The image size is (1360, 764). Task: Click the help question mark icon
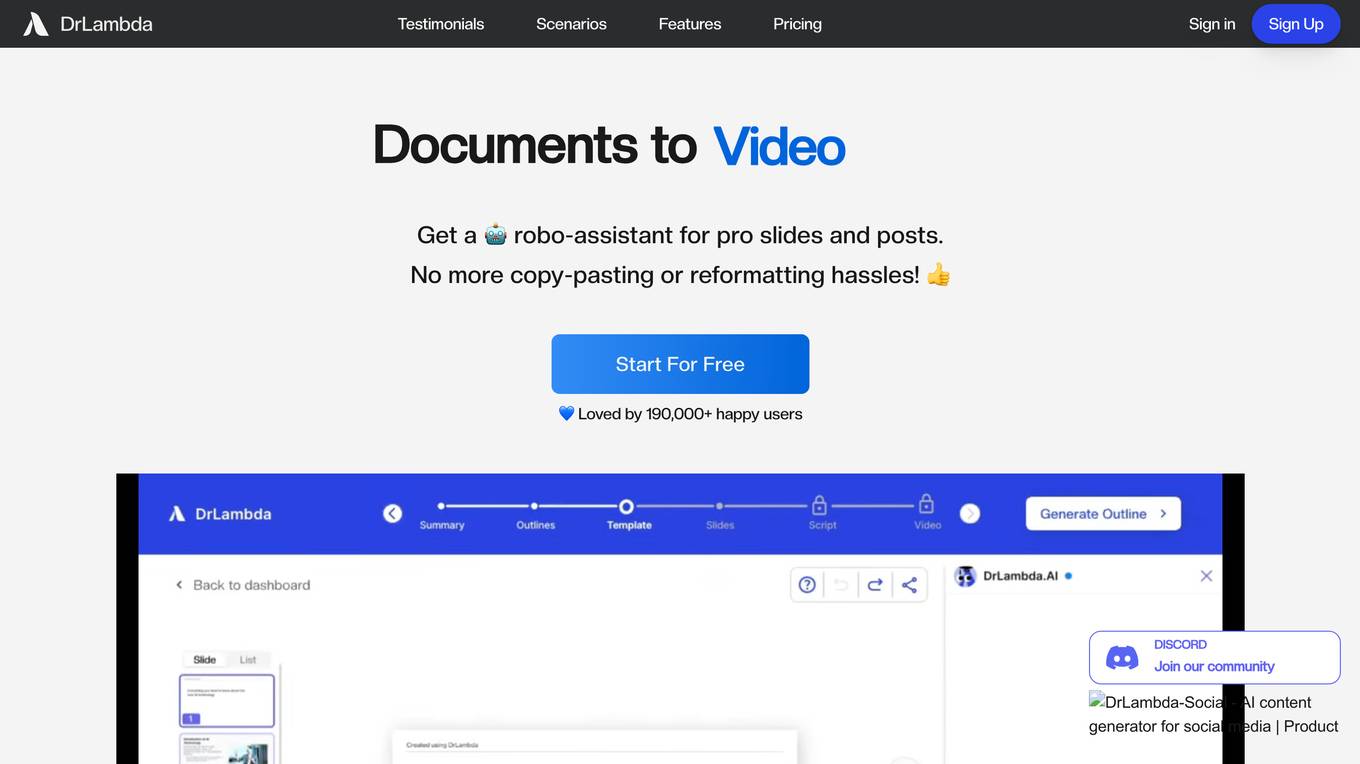point(807,585)
